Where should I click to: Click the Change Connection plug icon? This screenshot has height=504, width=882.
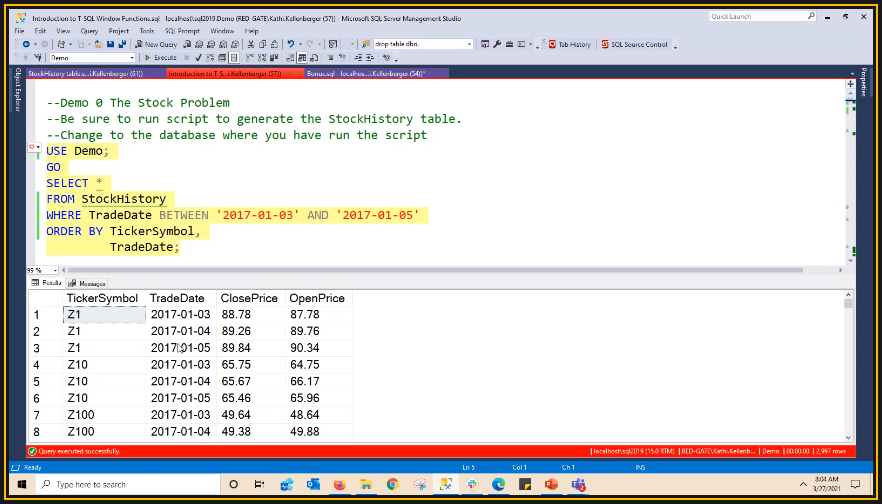click(x=38, y=57)
